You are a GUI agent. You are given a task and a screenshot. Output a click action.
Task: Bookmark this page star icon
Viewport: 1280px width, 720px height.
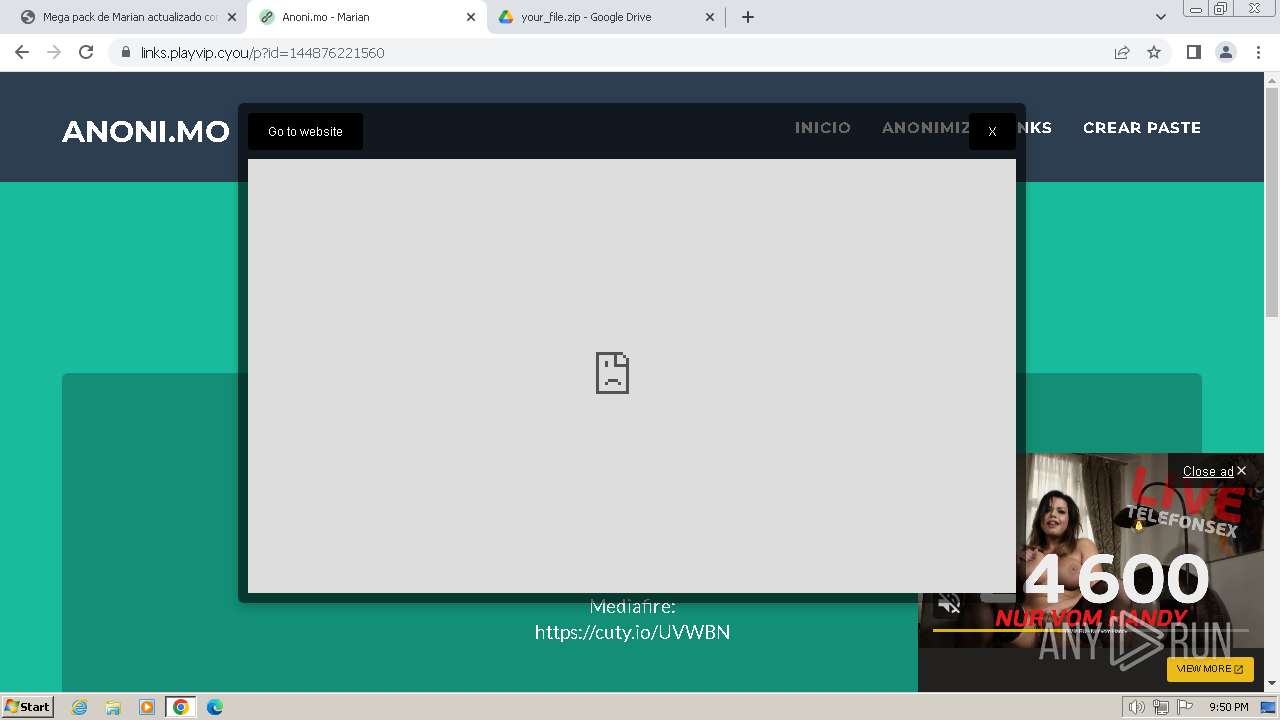pyautogui.click(x=1154, y=52)
